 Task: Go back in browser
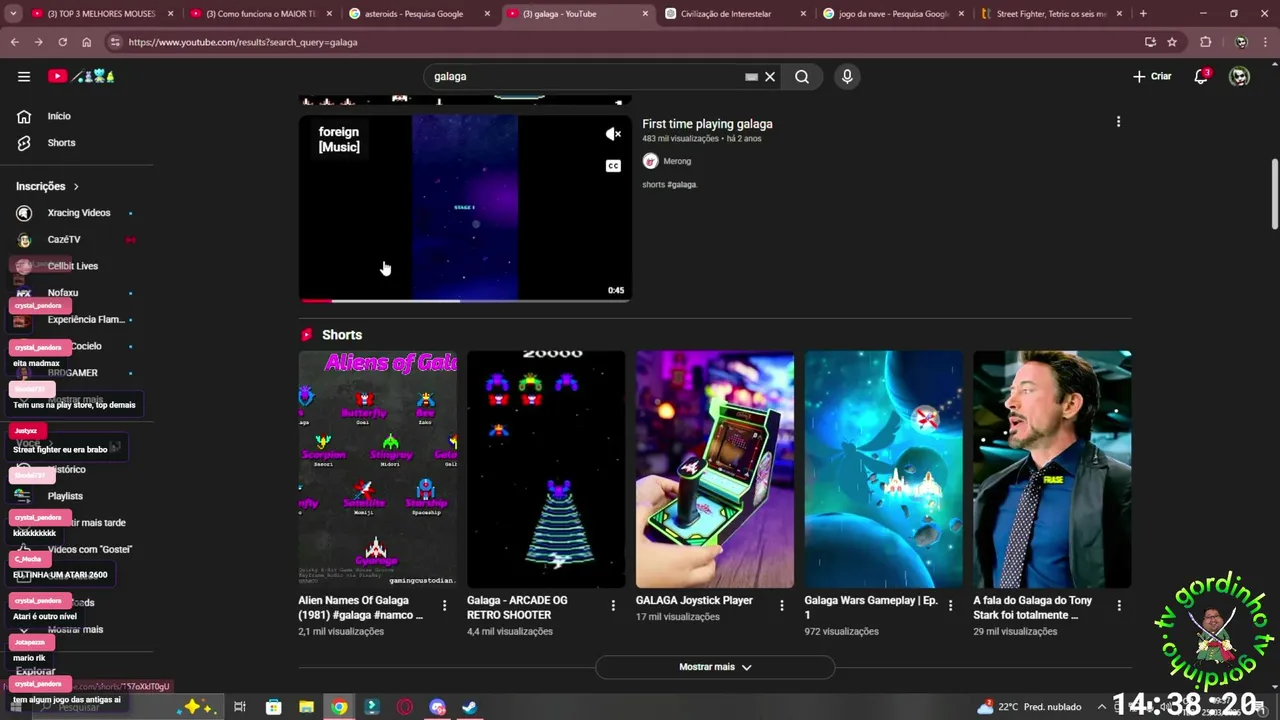15,42
